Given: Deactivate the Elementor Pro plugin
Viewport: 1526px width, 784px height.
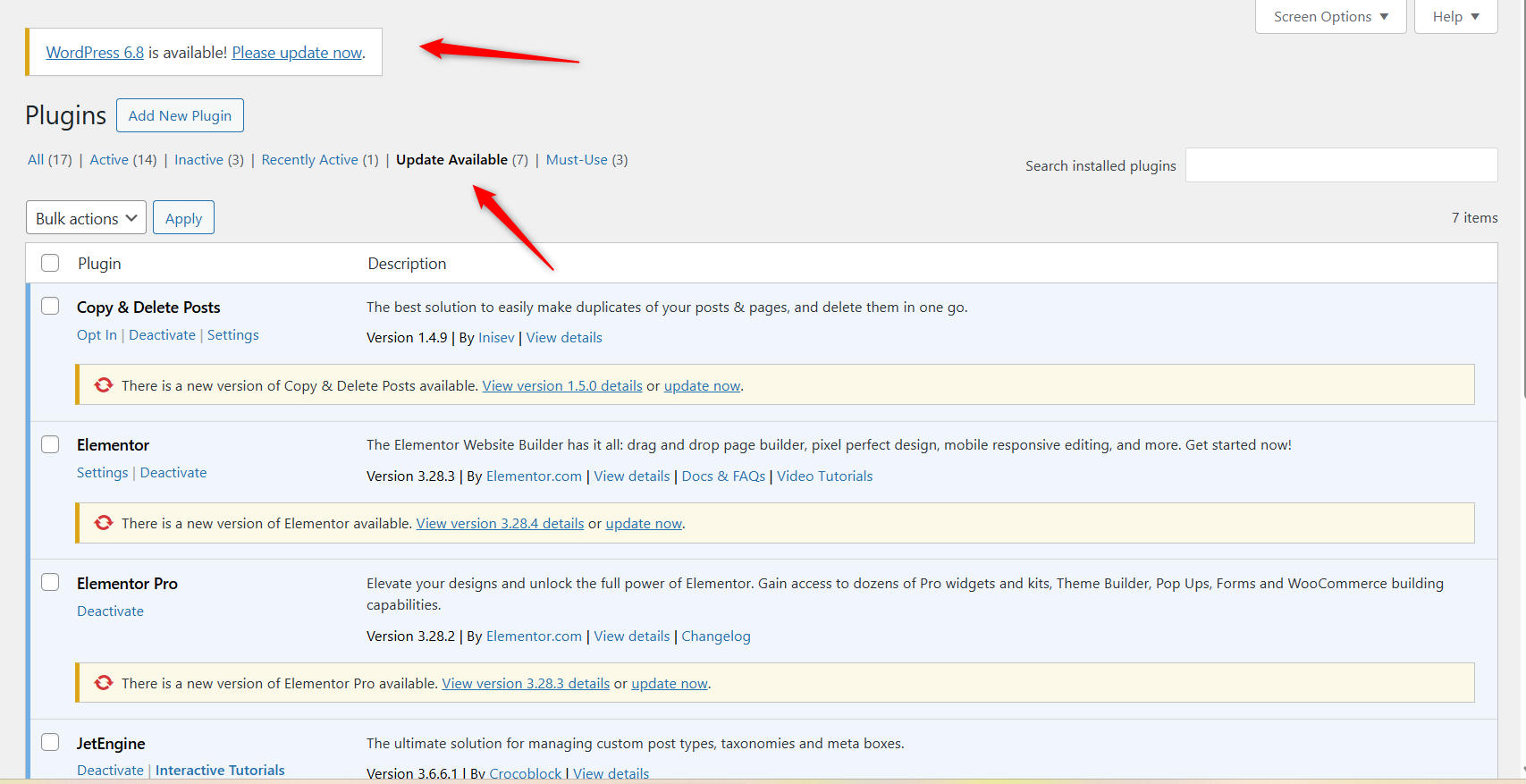Looking at the screenshot, I should tap(110, 611).
